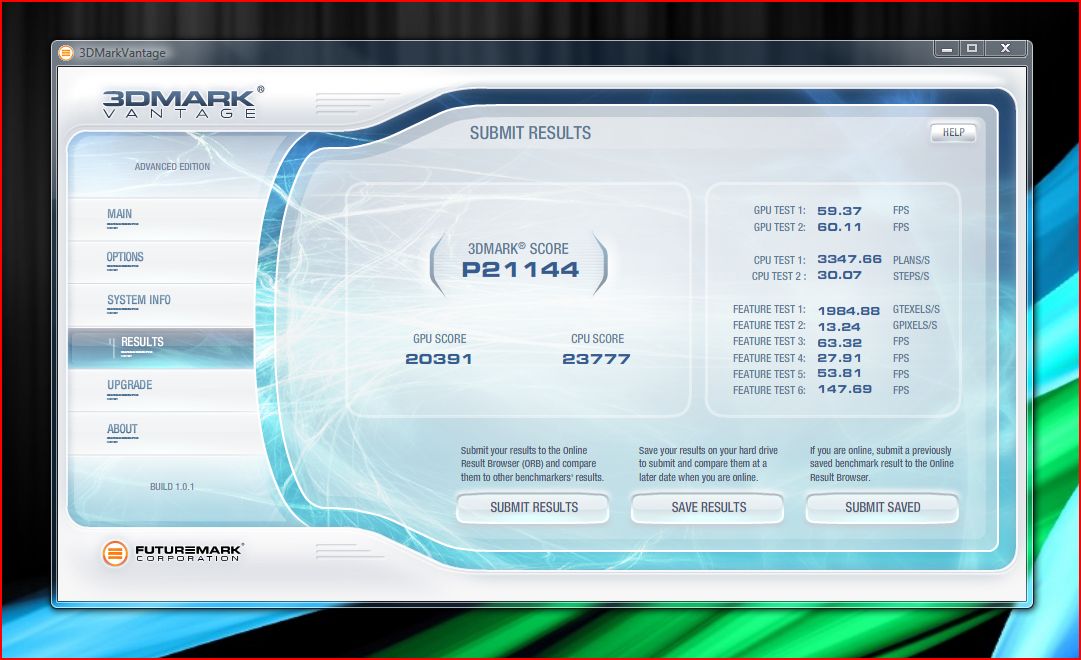Click the Submit Results page heading
This screenshot has width=1081, height=660.
tap(530, 133)
